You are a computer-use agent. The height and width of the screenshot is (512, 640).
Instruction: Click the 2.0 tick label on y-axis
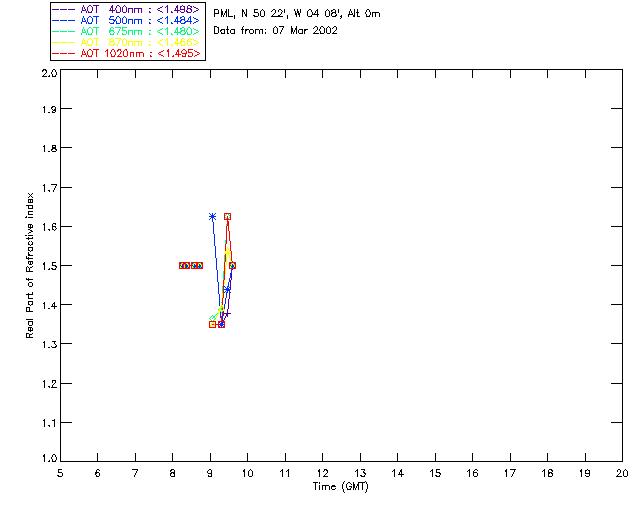49,73
